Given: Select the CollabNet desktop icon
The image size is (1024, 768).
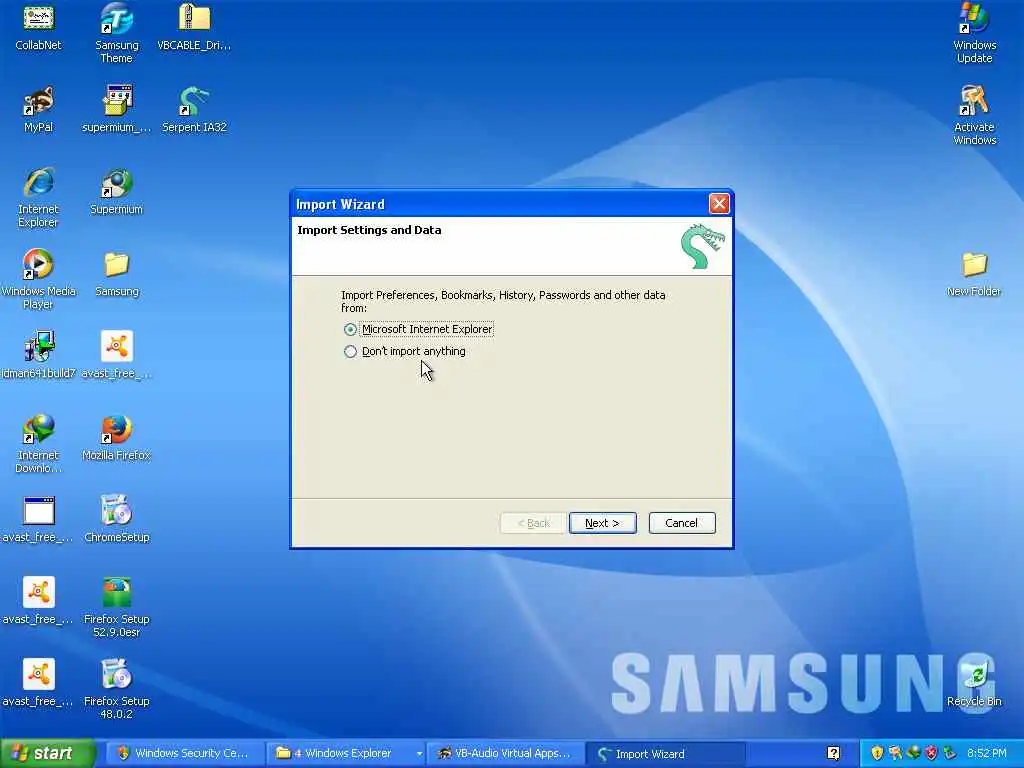Looking at the screenshot, I should [39, 27].
